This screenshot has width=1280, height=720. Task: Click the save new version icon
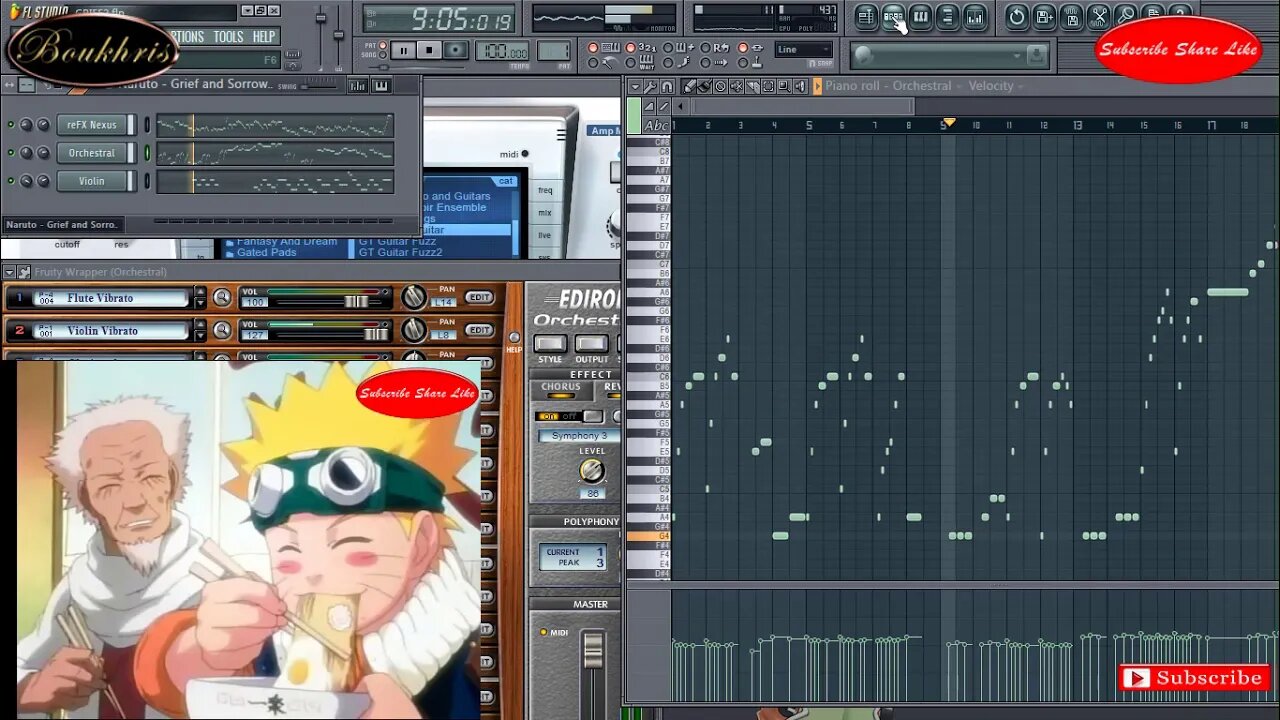(x=1044, y=16)
